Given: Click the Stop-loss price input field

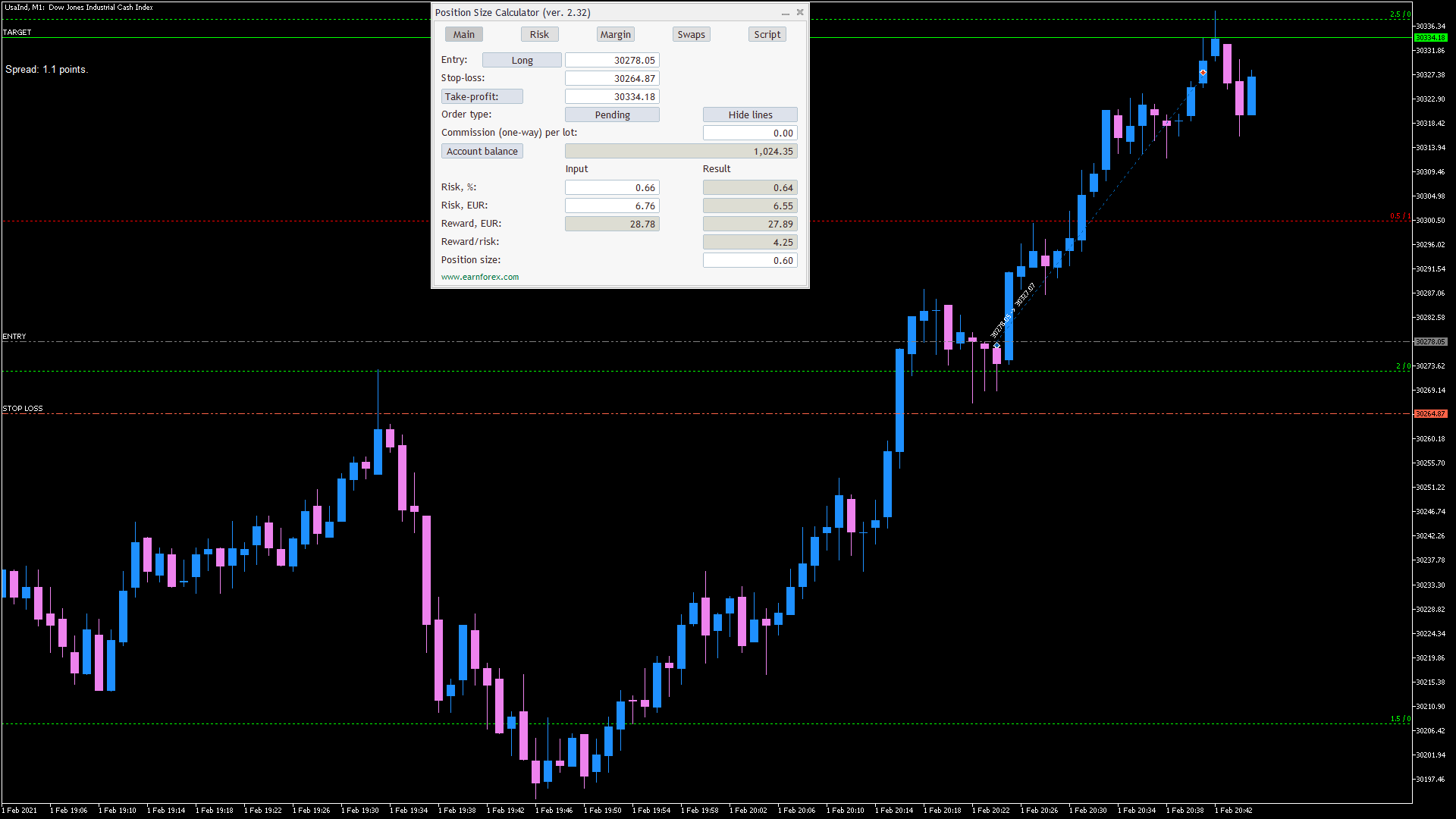Looking at the screenshot, I should 612,78.
